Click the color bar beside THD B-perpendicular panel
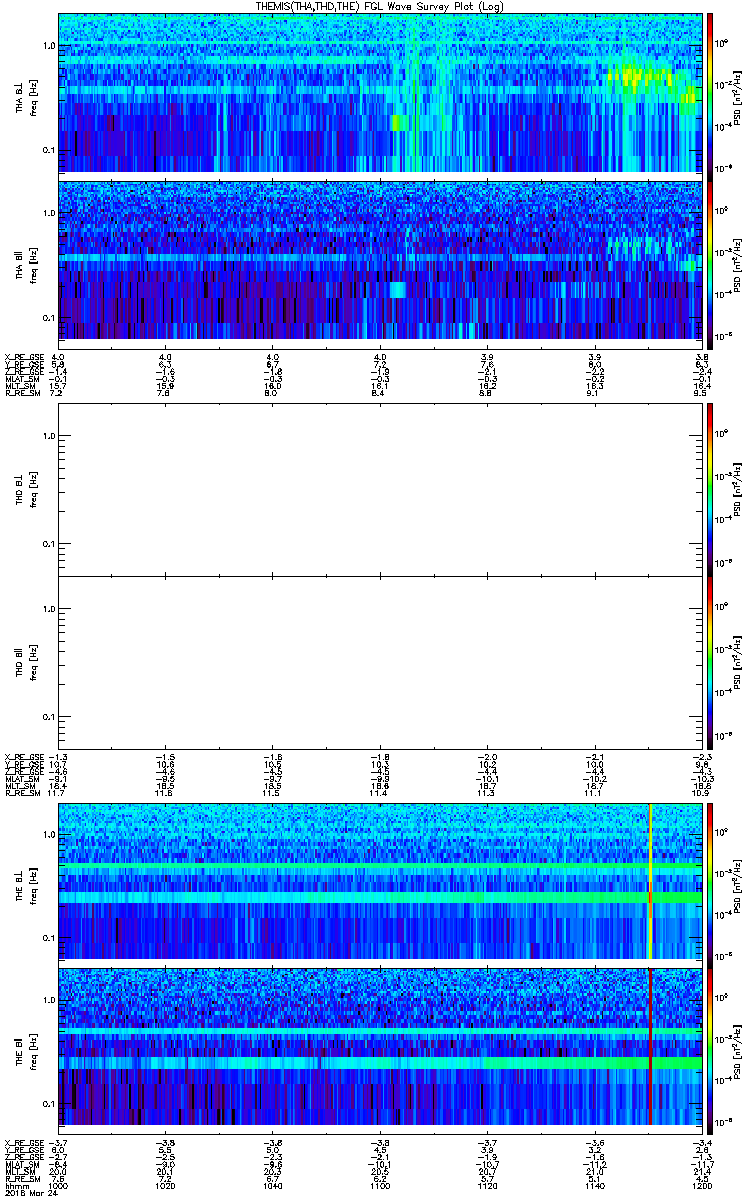The width and height of the screenshot is (750, 1200). tap(709, 489)
